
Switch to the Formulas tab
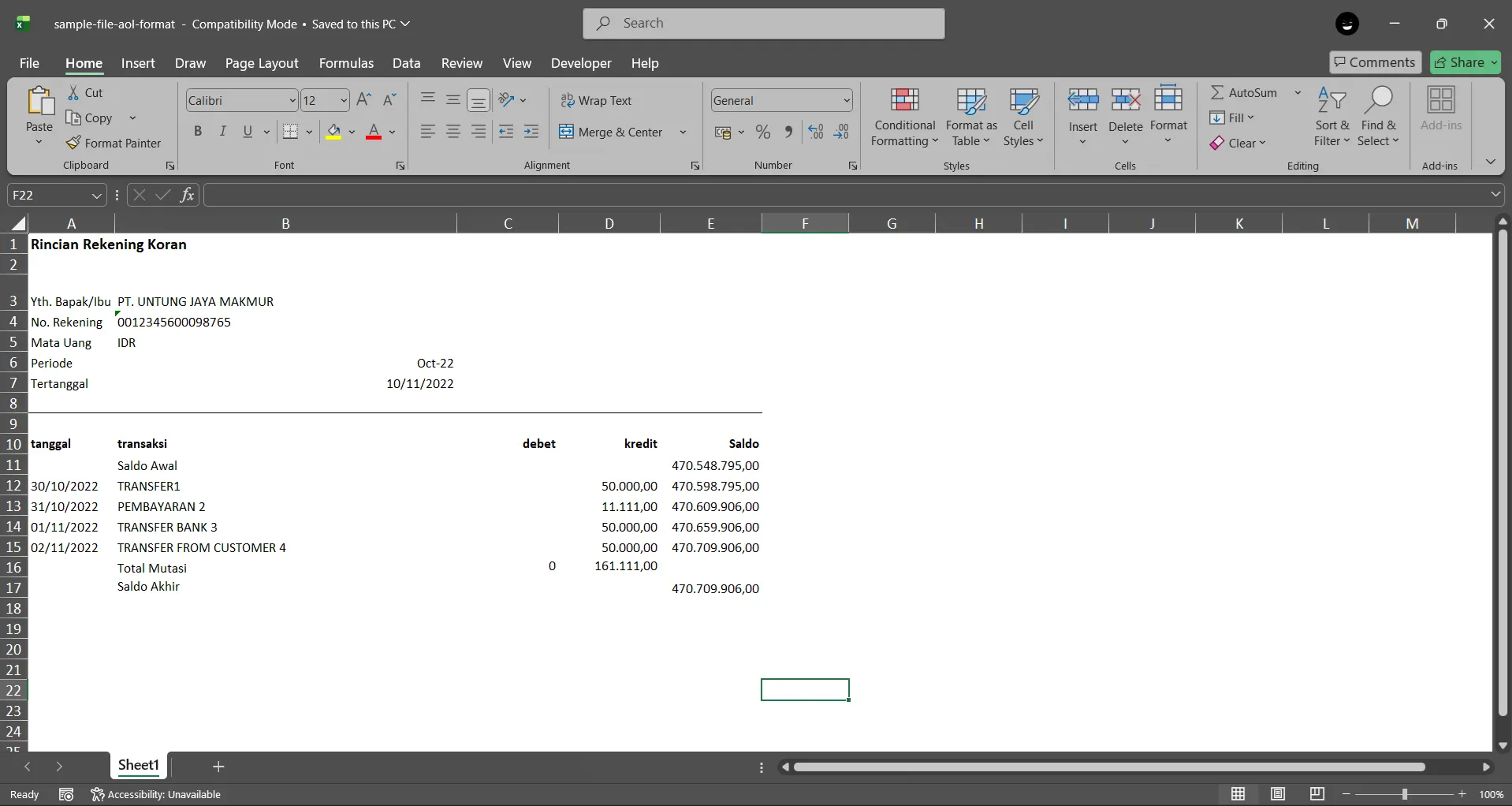[346, 63]
